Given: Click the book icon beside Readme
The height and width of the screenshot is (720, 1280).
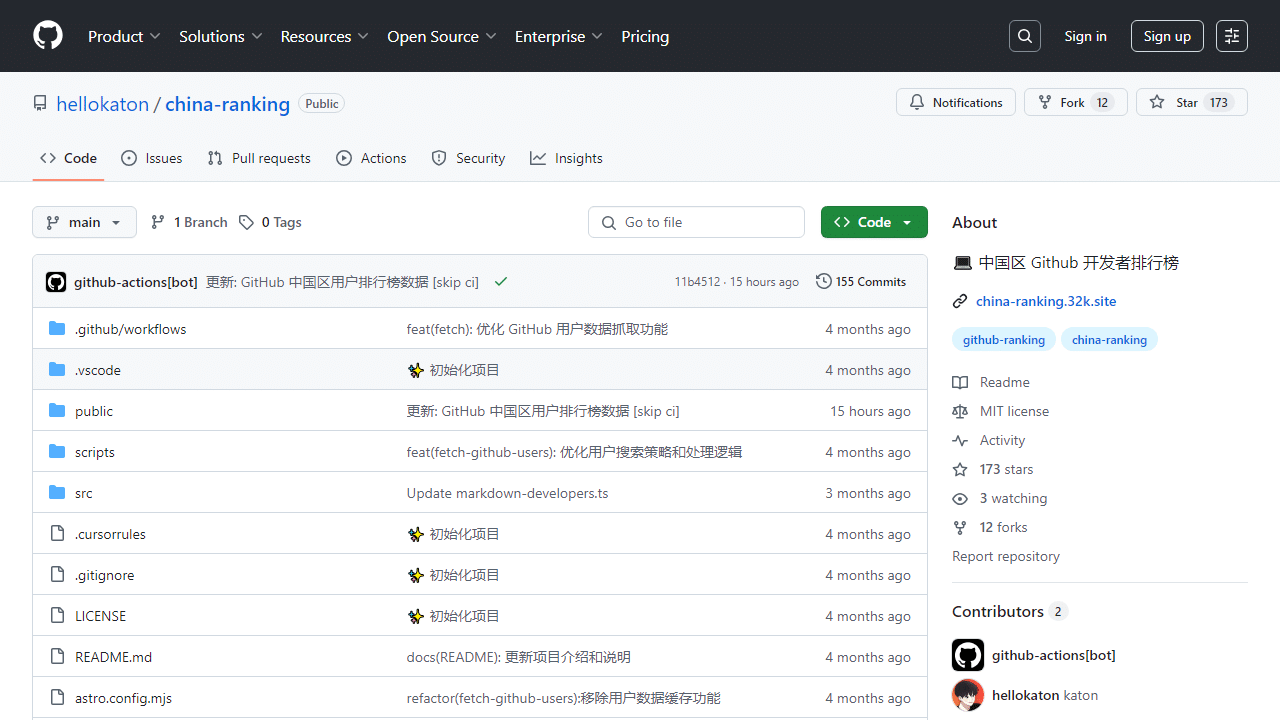Looking at the screenshot, I should 960,382.
